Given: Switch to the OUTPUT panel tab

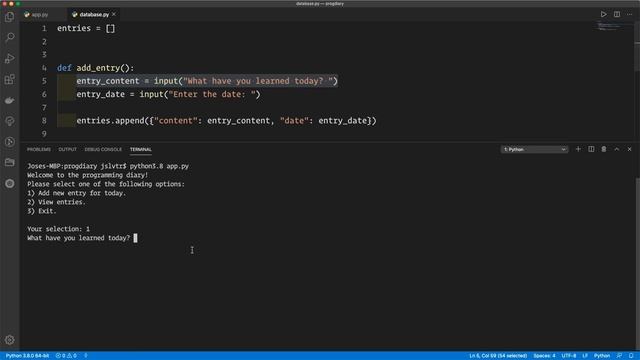Looking at the screenshot, I should [67, 149].
